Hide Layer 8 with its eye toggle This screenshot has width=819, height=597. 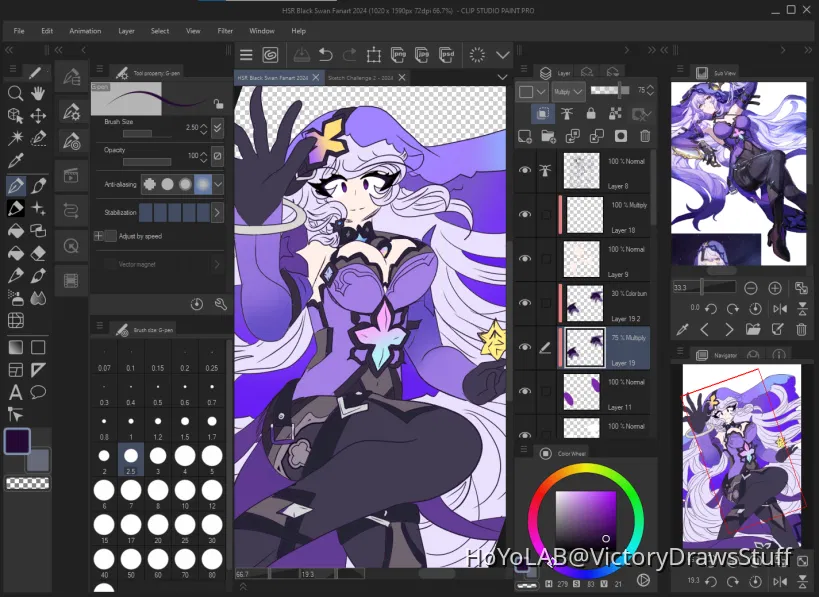pos(524,170)
